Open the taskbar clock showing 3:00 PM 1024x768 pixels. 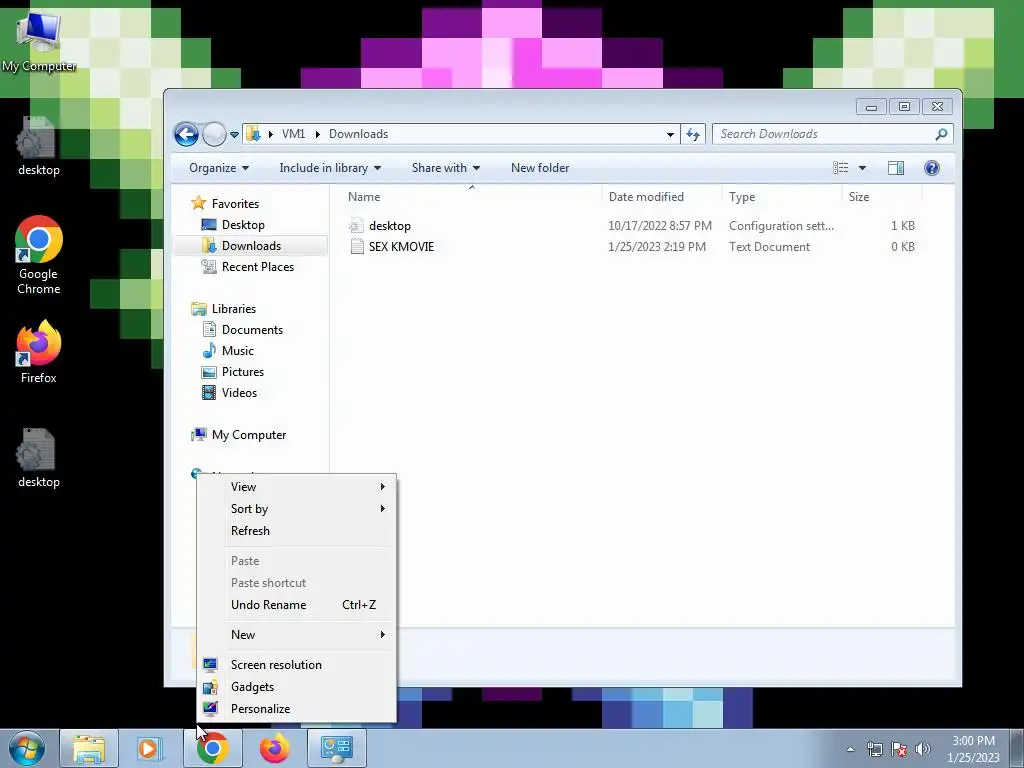pos(973,749)
